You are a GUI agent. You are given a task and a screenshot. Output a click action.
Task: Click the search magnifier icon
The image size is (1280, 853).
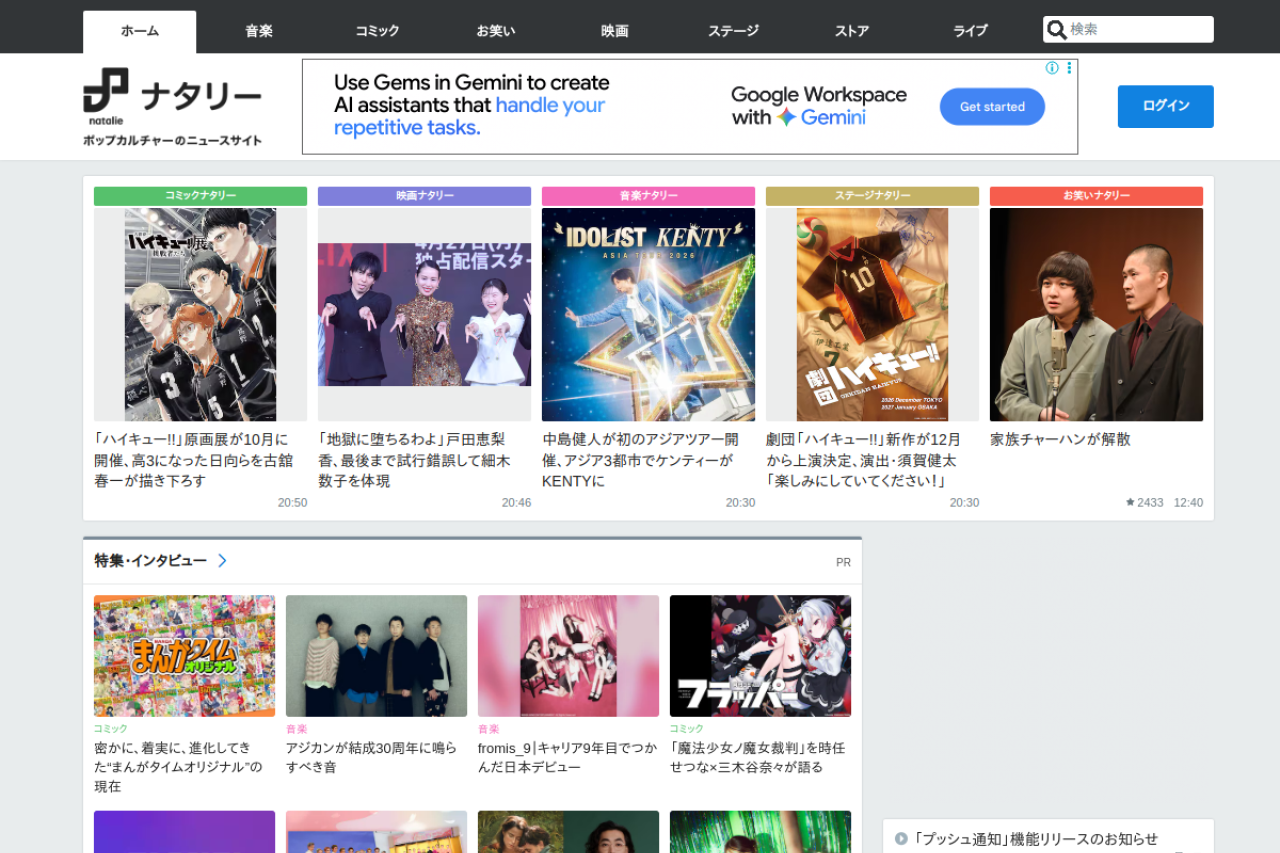pyautogui.click(x=1056, y=30)
